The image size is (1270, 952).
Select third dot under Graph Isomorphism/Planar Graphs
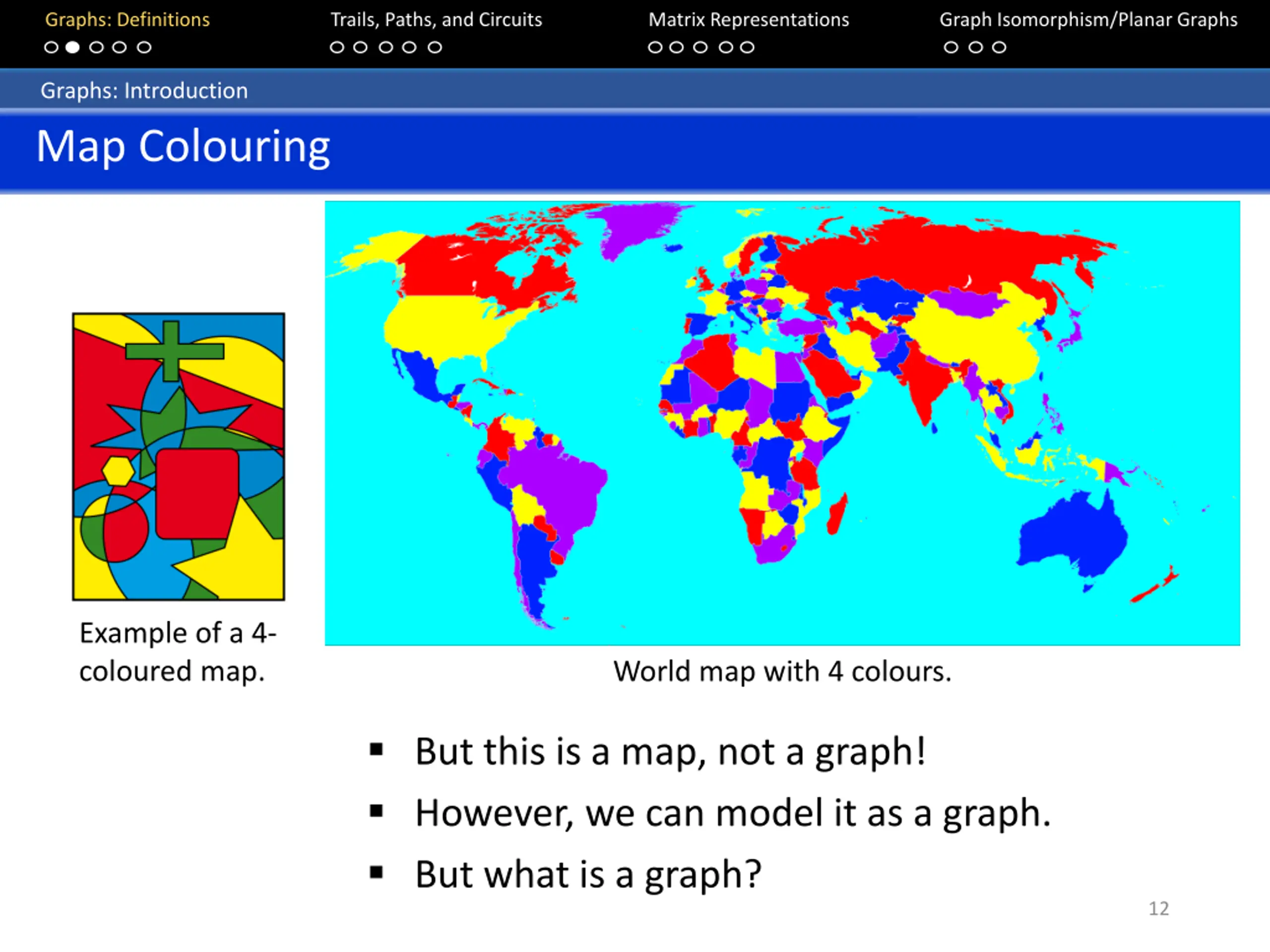tap(1000, 48)
